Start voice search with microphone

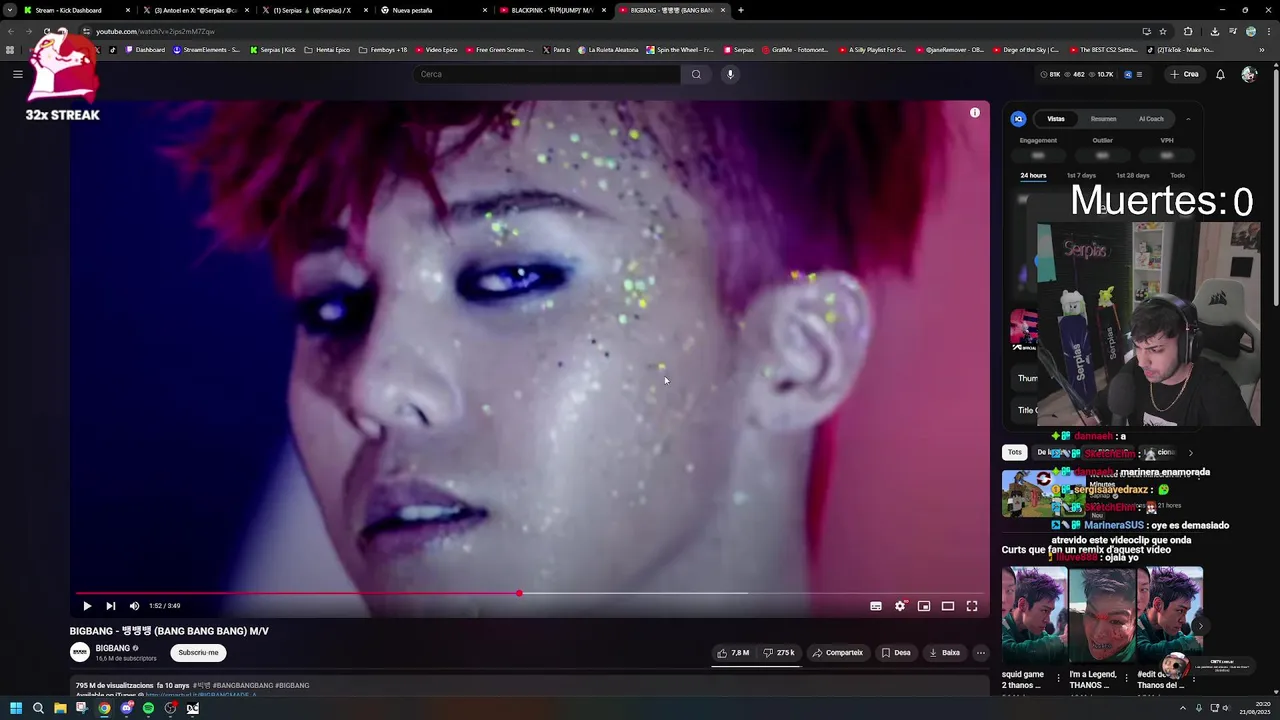point(730,74)
